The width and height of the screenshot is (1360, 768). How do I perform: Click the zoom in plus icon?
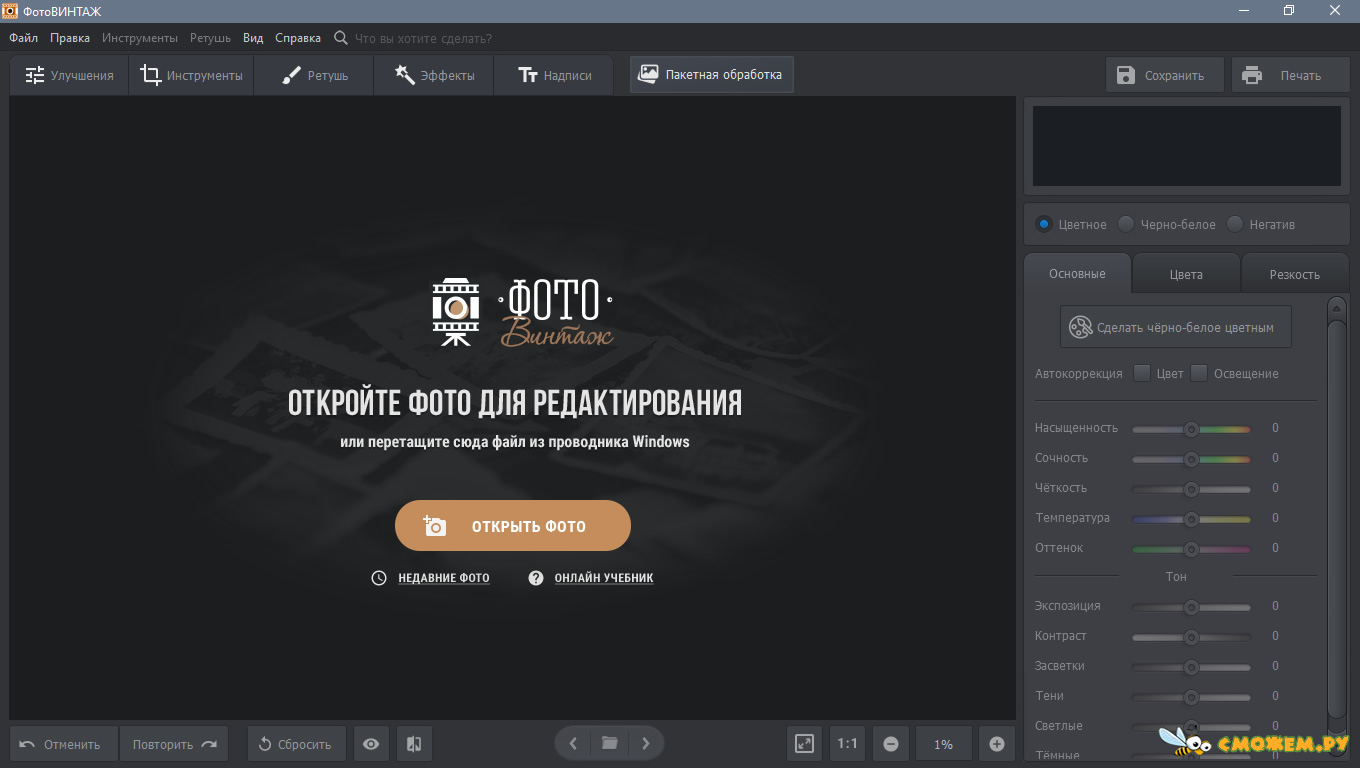(996, 744)
